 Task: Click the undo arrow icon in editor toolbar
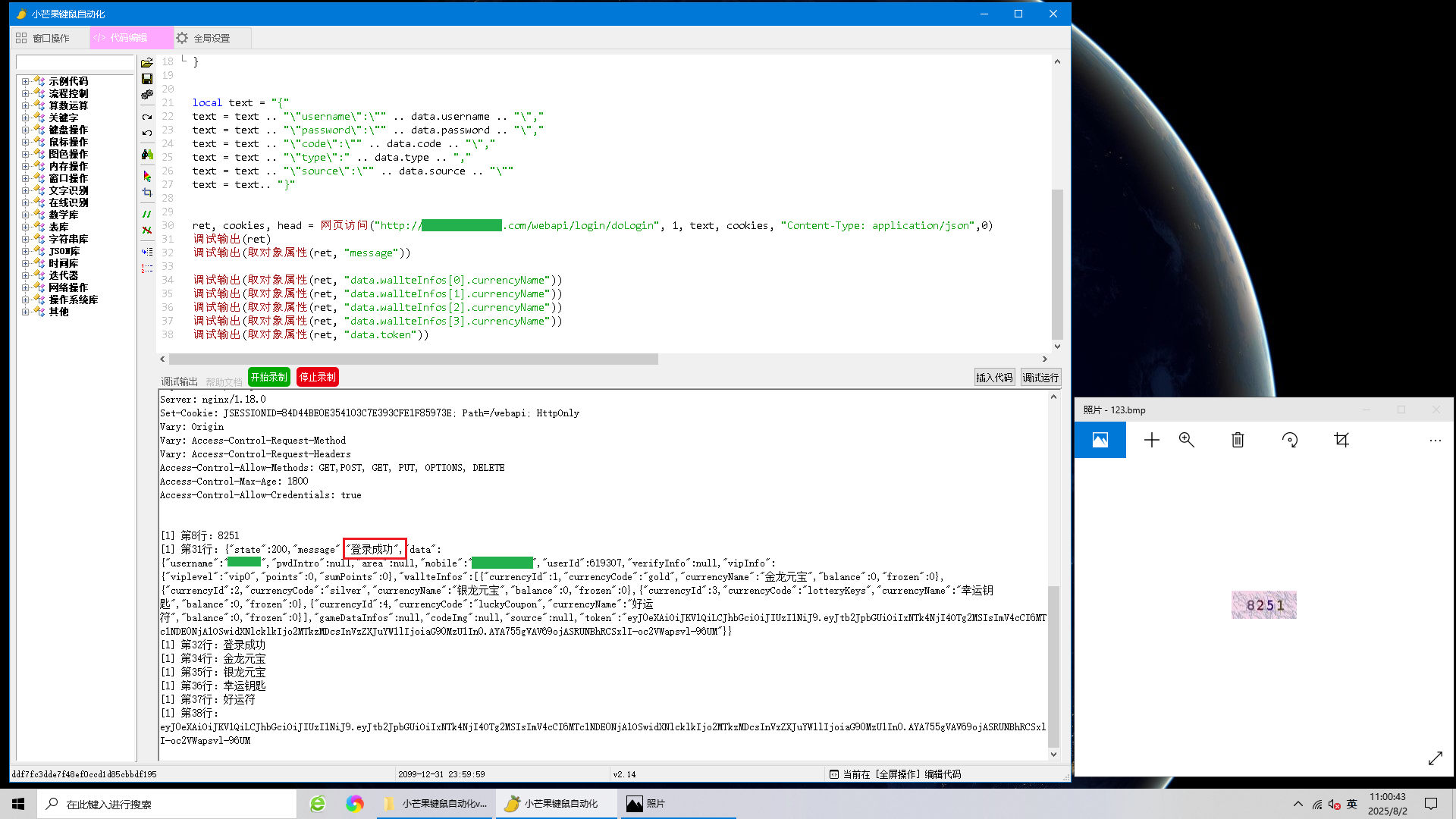pos(147,133)
